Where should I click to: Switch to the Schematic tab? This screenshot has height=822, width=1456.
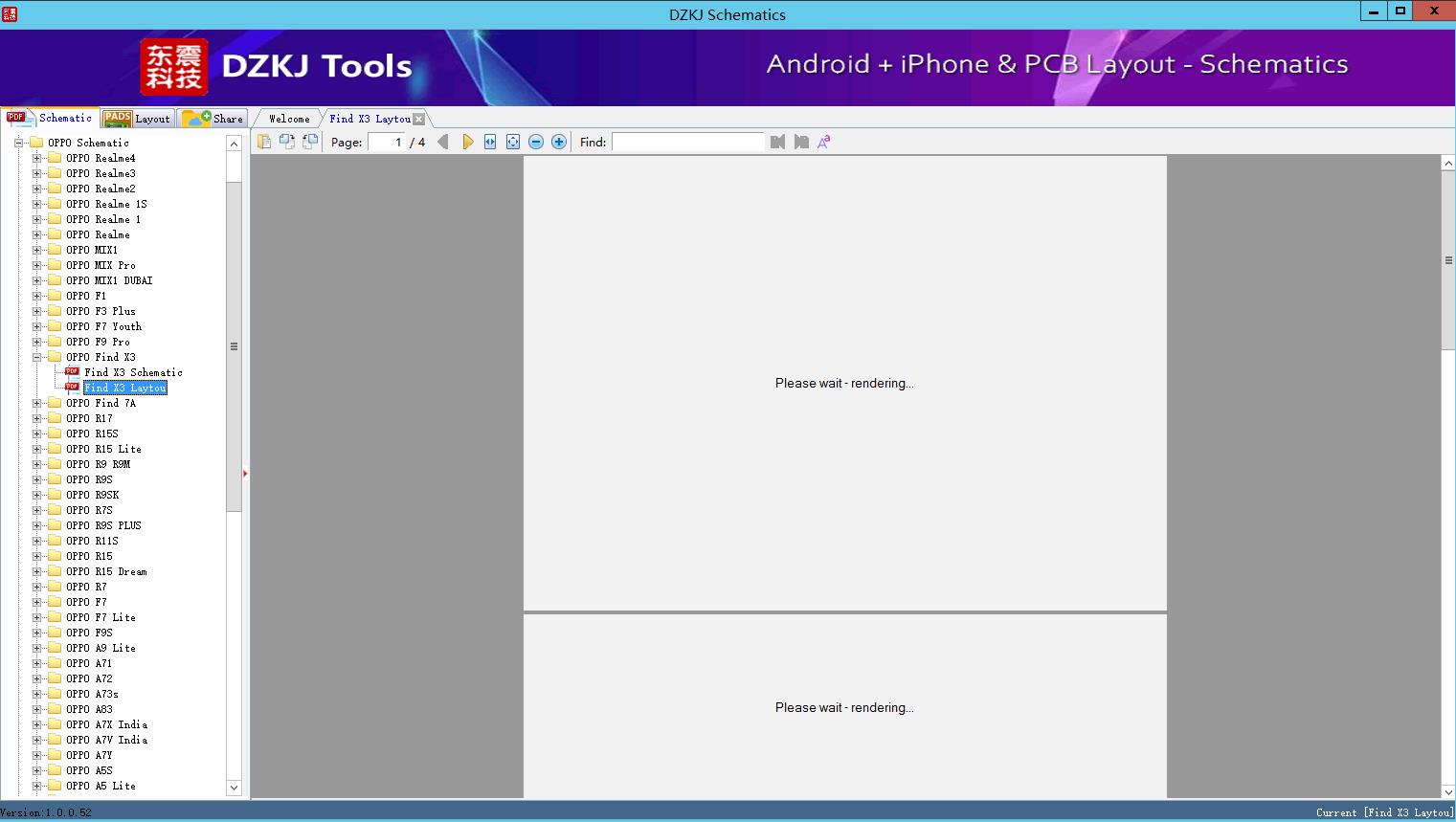tap(50, 118)
